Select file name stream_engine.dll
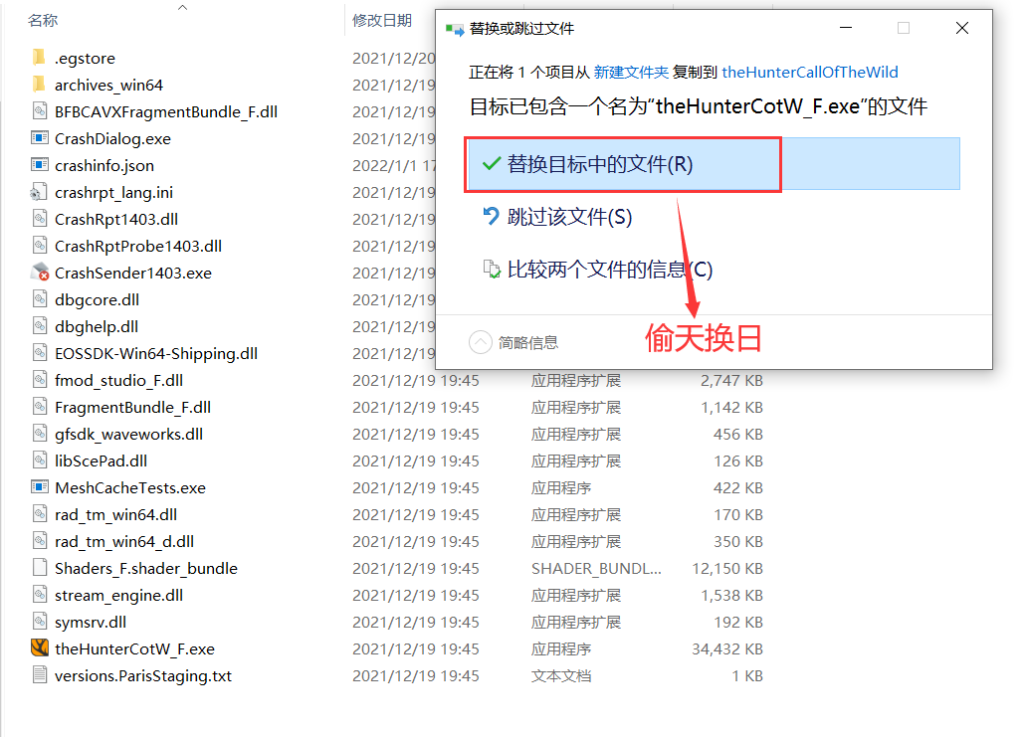 point(119,595)
